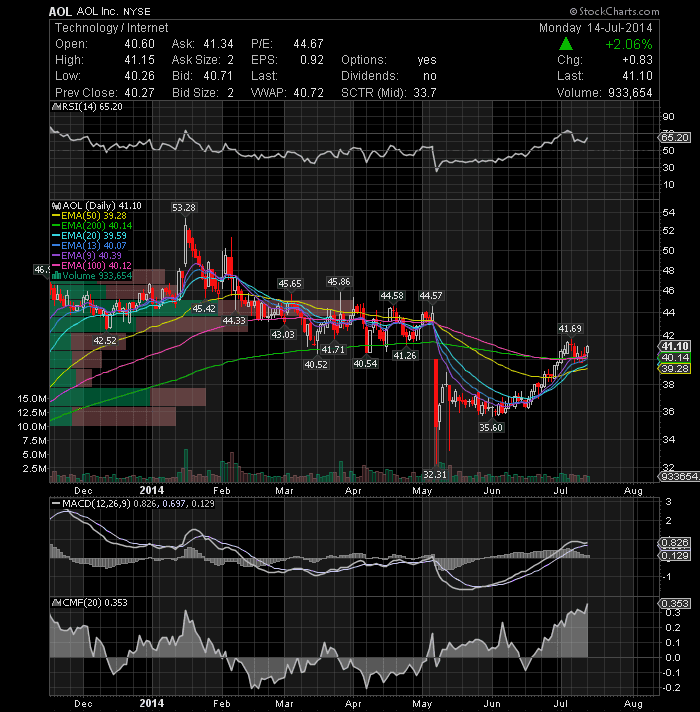Click the 45.86 swing high label

339,282
